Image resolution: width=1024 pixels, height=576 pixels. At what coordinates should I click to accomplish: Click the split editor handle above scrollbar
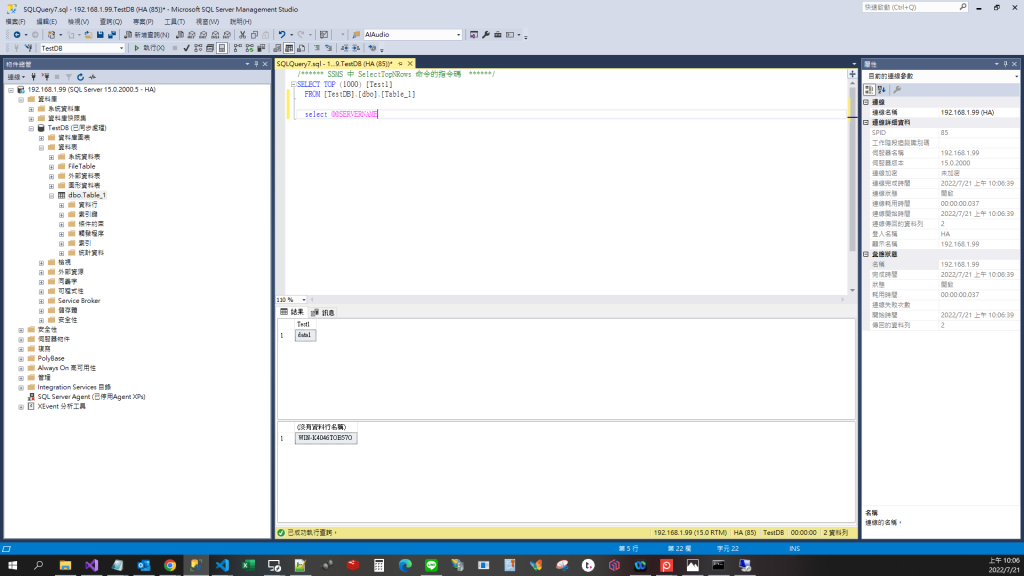point(852,74)
